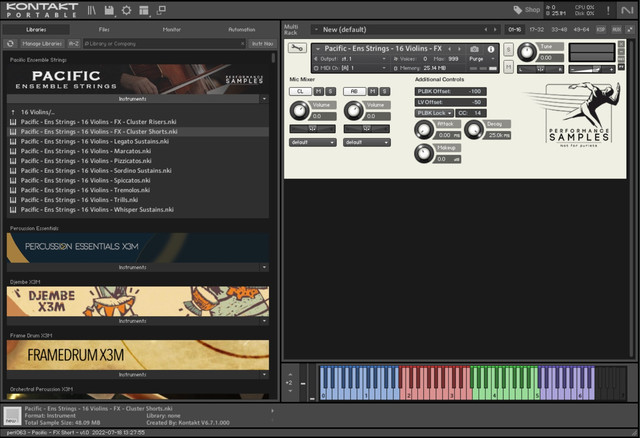Toggle the A-Z library sorting

pyautogui.click(x=73, y=44)
